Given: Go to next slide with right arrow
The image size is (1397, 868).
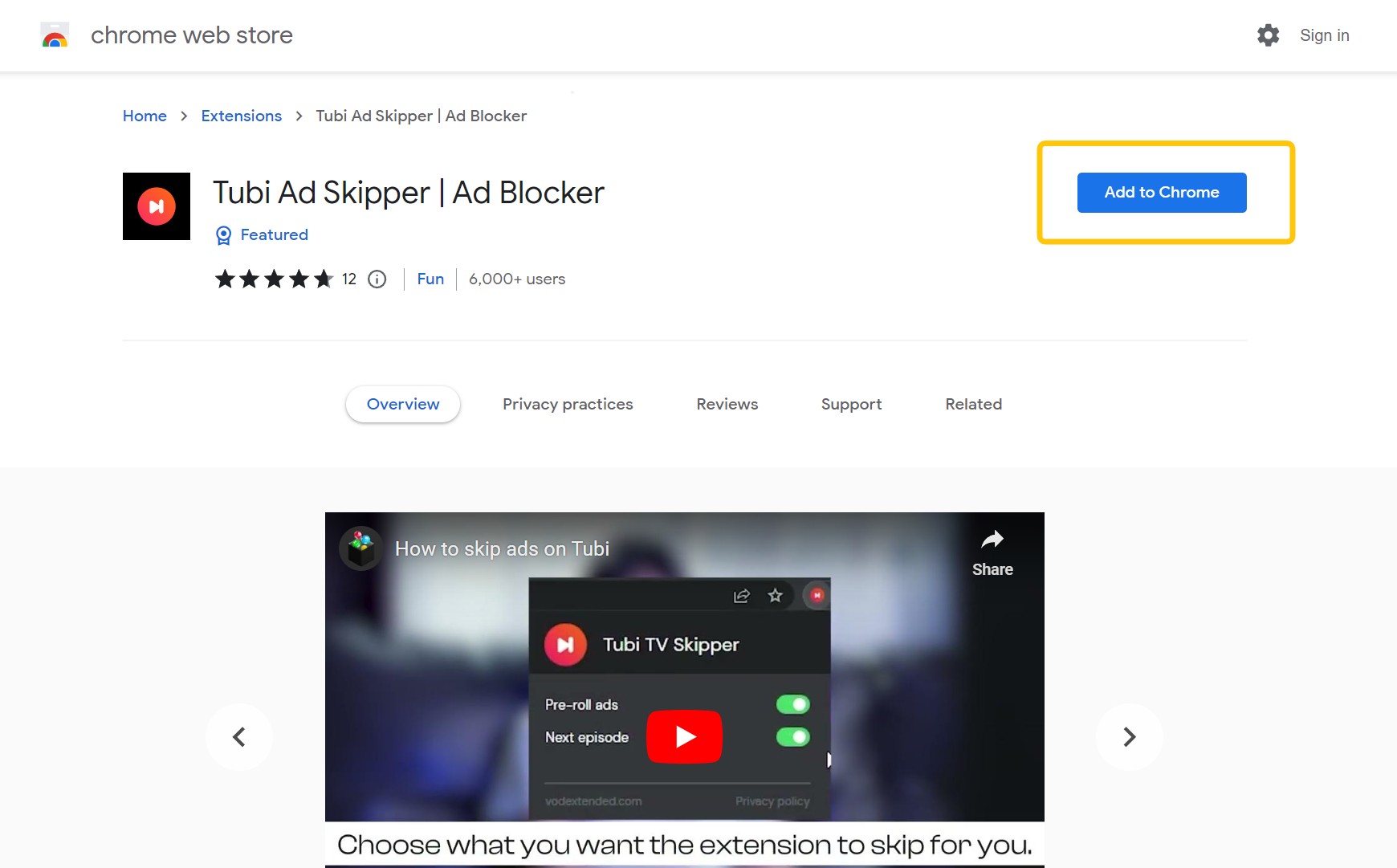Looking at the screenshot, I should [1129, 737].
